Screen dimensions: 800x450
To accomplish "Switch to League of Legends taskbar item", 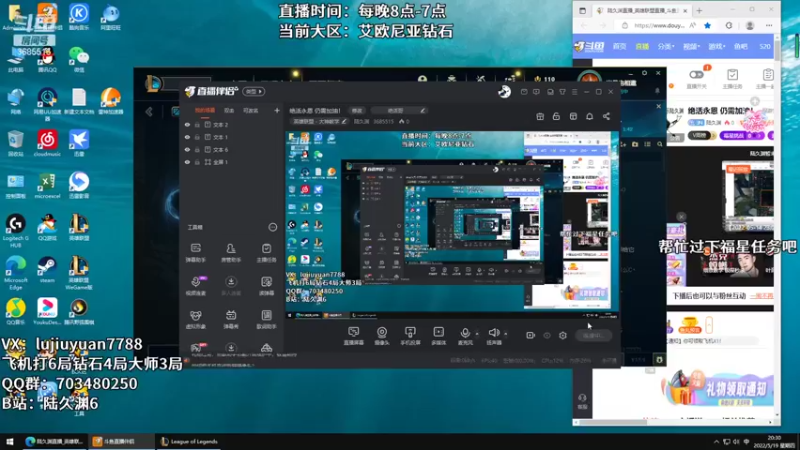I will 189,442.
